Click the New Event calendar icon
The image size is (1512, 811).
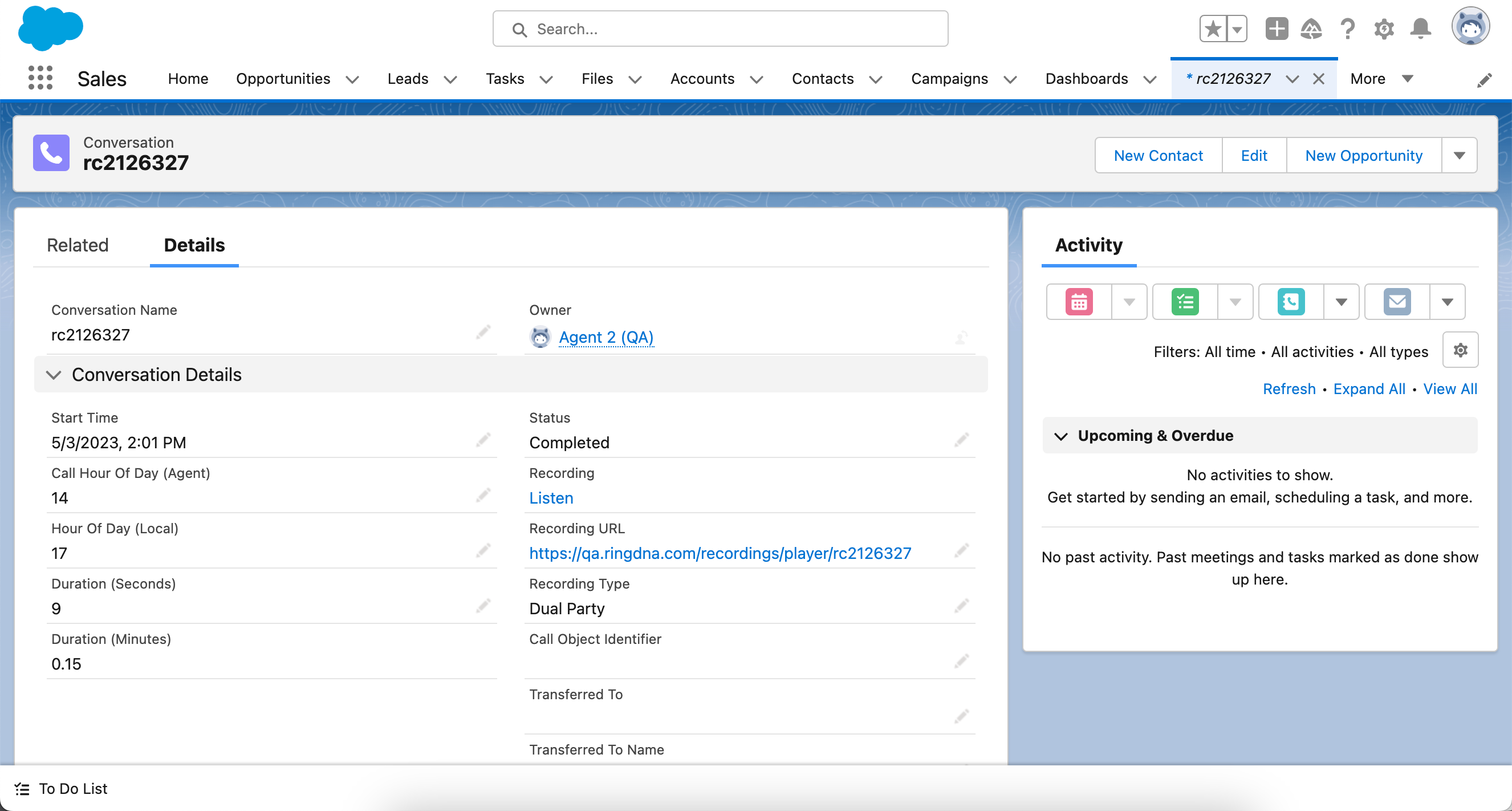1079,302
